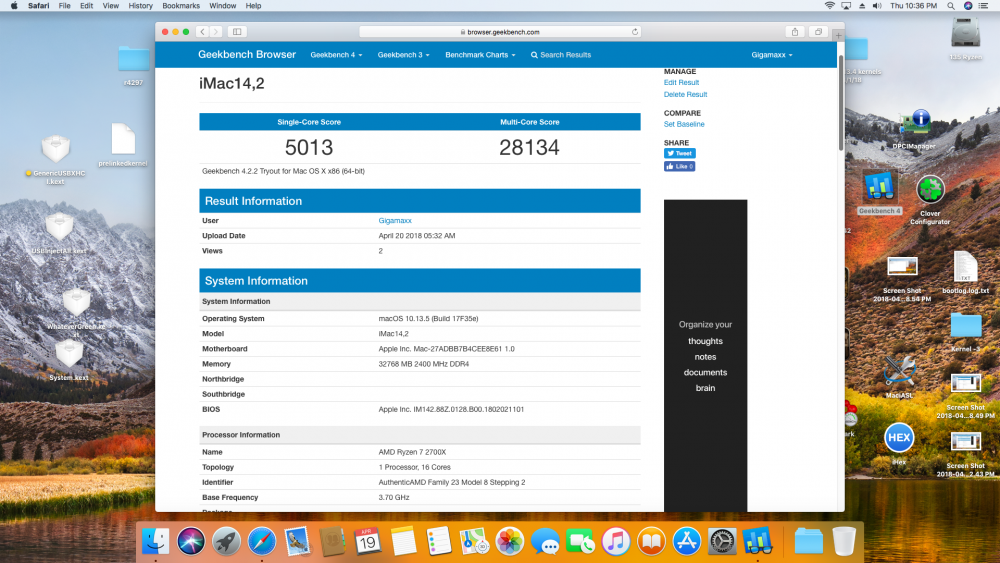Open System Preferences from the Dock

(722, 541)
